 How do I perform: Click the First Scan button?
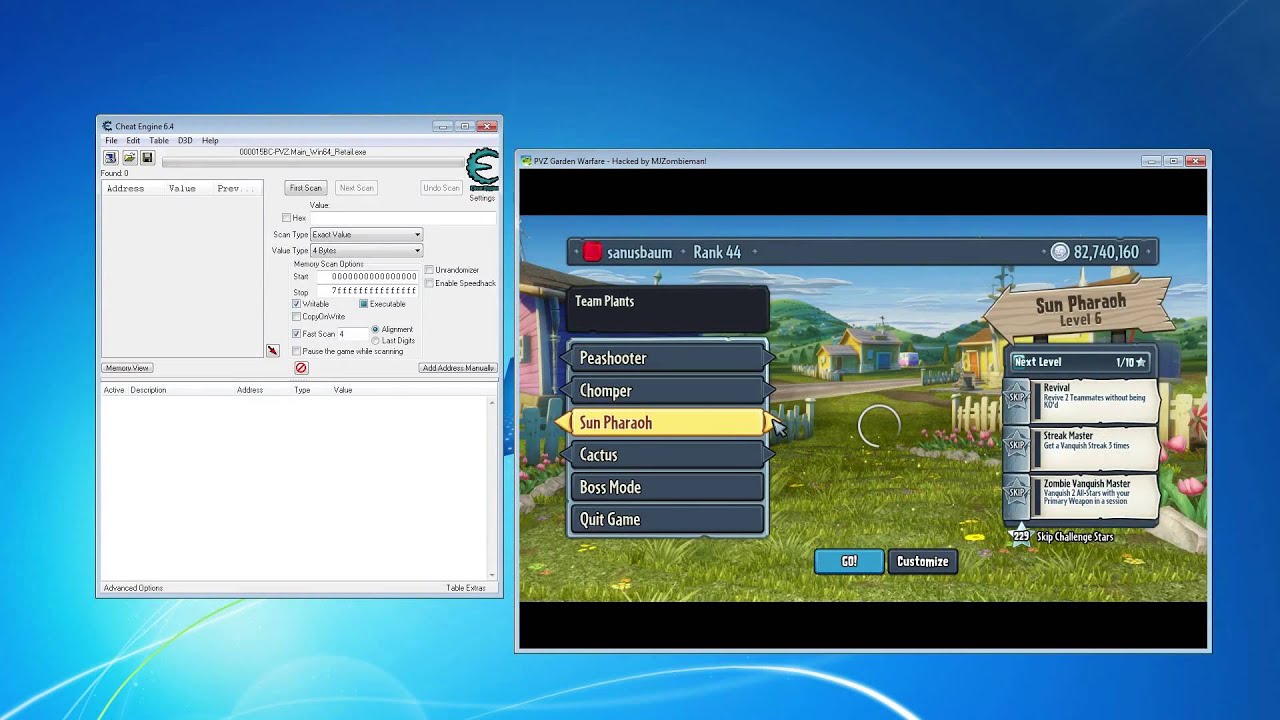[305, 188]
